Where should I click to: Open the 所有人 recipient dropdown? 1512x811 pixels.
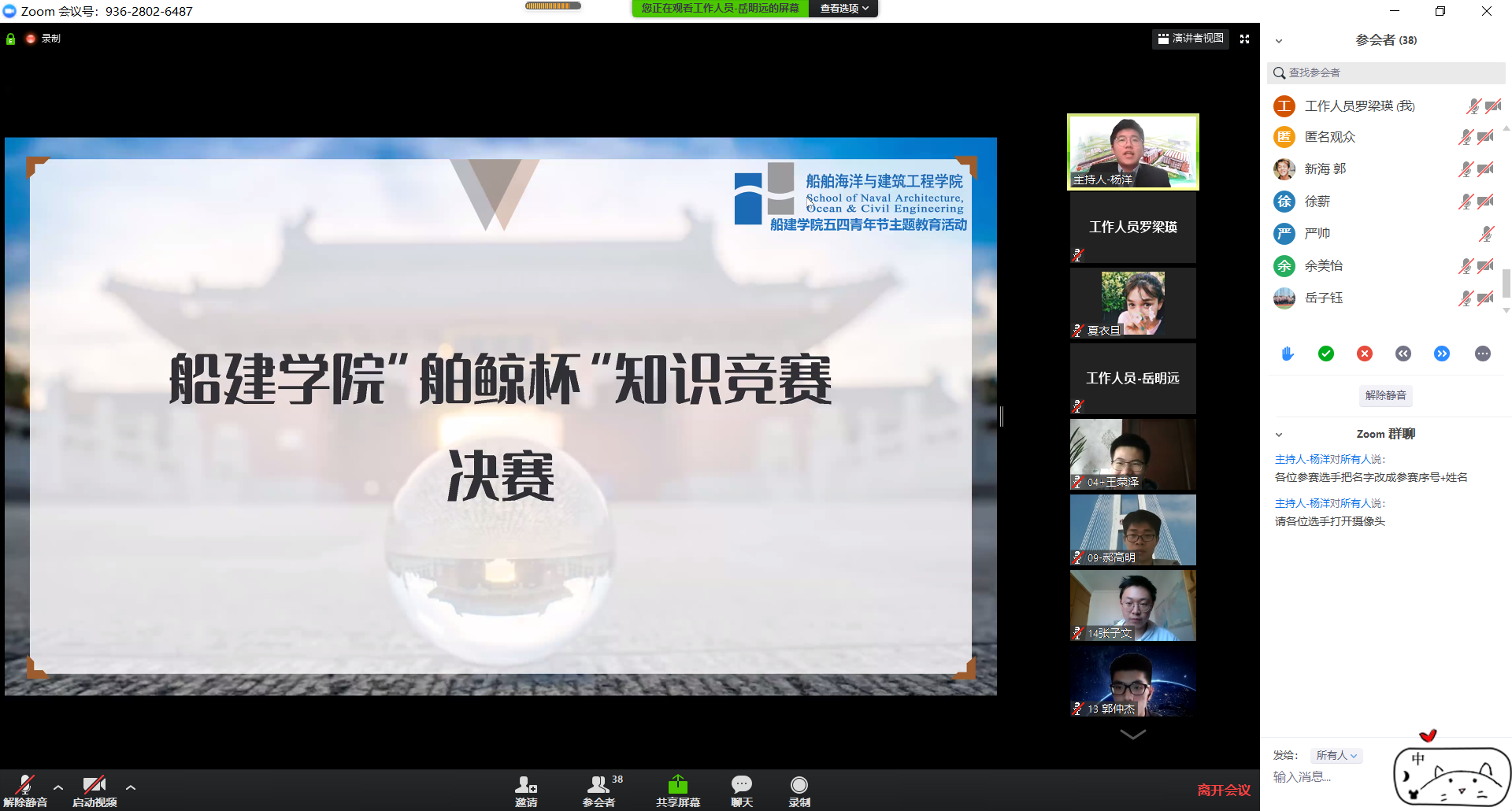tap(1336, 755)
